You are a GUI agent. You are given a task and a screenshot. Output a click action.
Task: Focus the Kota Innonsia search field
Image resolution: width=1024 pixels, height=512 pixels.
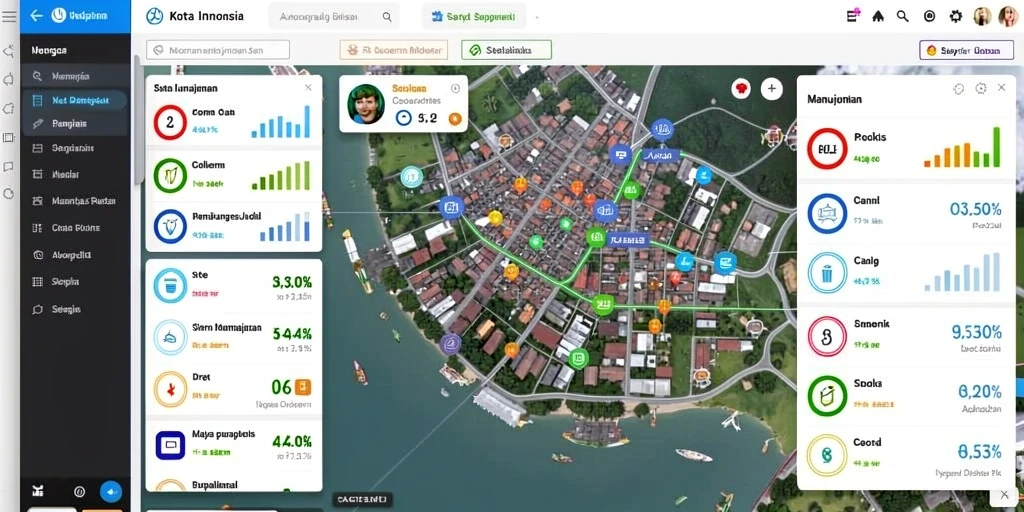[x=334, y=17]
